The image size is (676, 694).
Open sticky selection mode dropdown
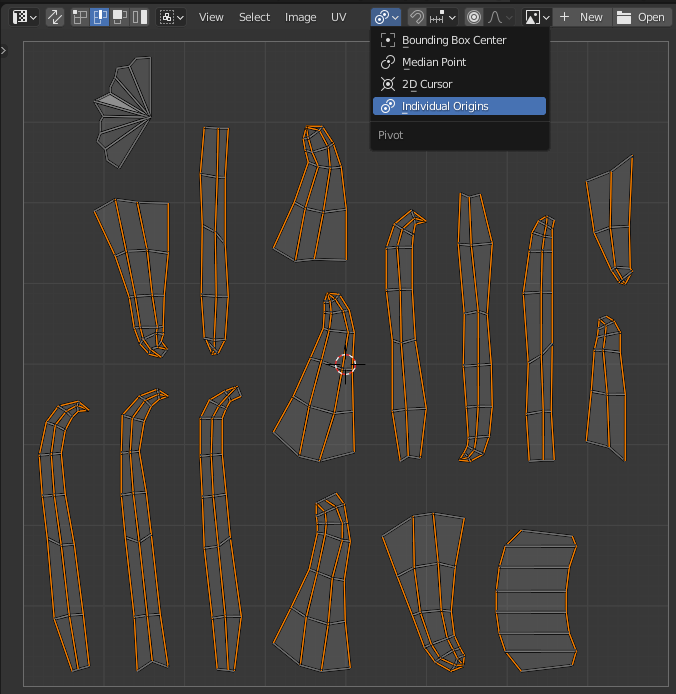click(x=172, y=17)
